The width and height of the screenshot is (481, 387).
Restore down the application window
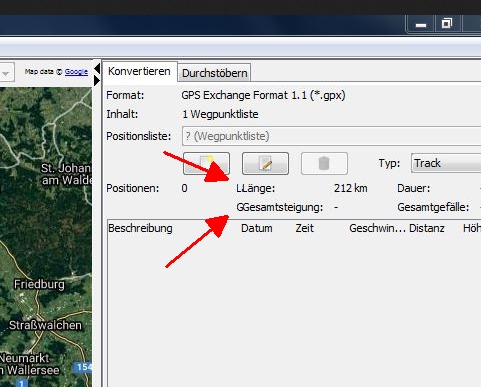(x=447, y=24)
